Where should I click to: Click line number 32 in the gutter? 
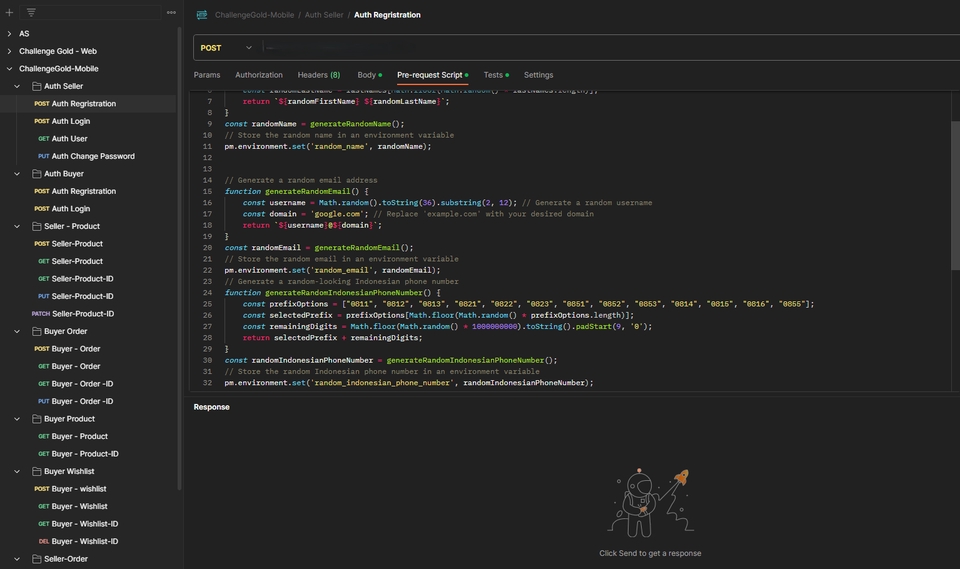[x=207, y=383]
